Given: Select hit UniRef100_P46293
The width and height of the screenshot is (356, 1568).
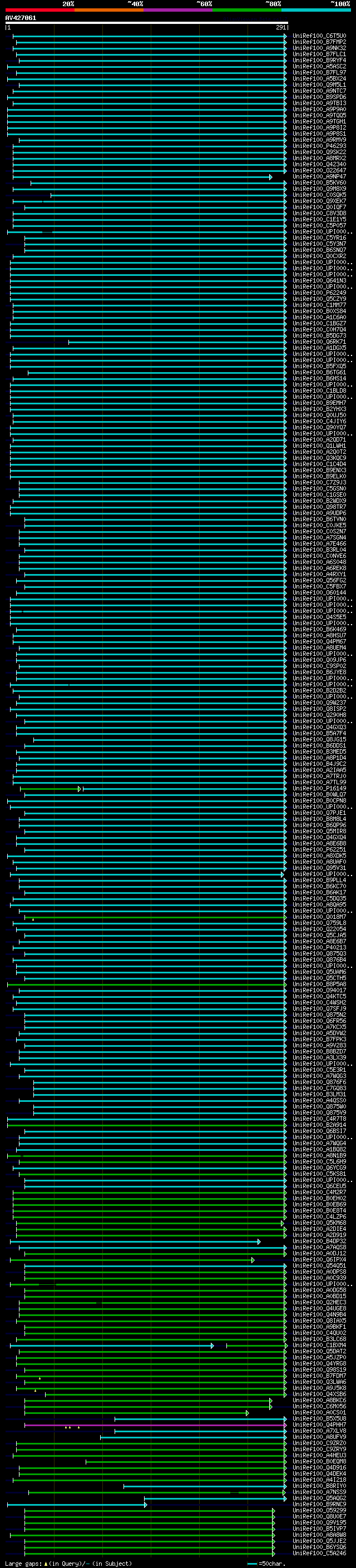Looking at the screenshot, I should tap(319, 146).
